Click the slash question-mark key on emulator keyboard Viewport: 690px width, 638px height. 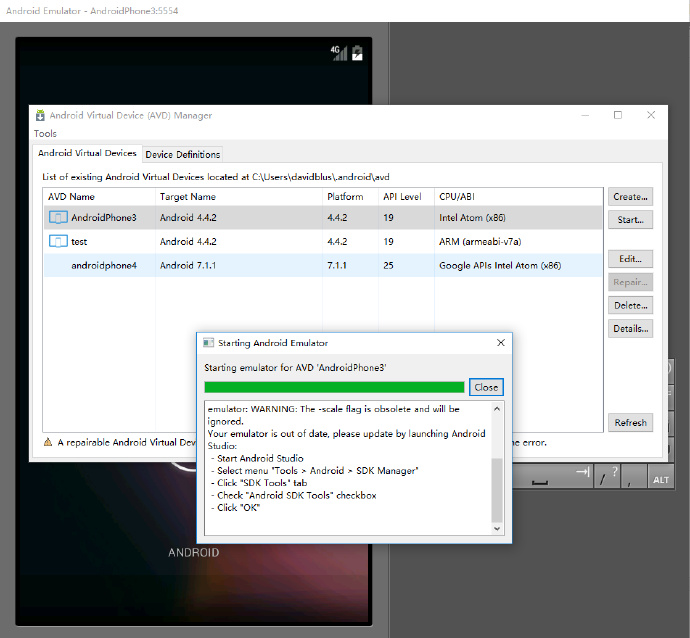coord(608,476)
